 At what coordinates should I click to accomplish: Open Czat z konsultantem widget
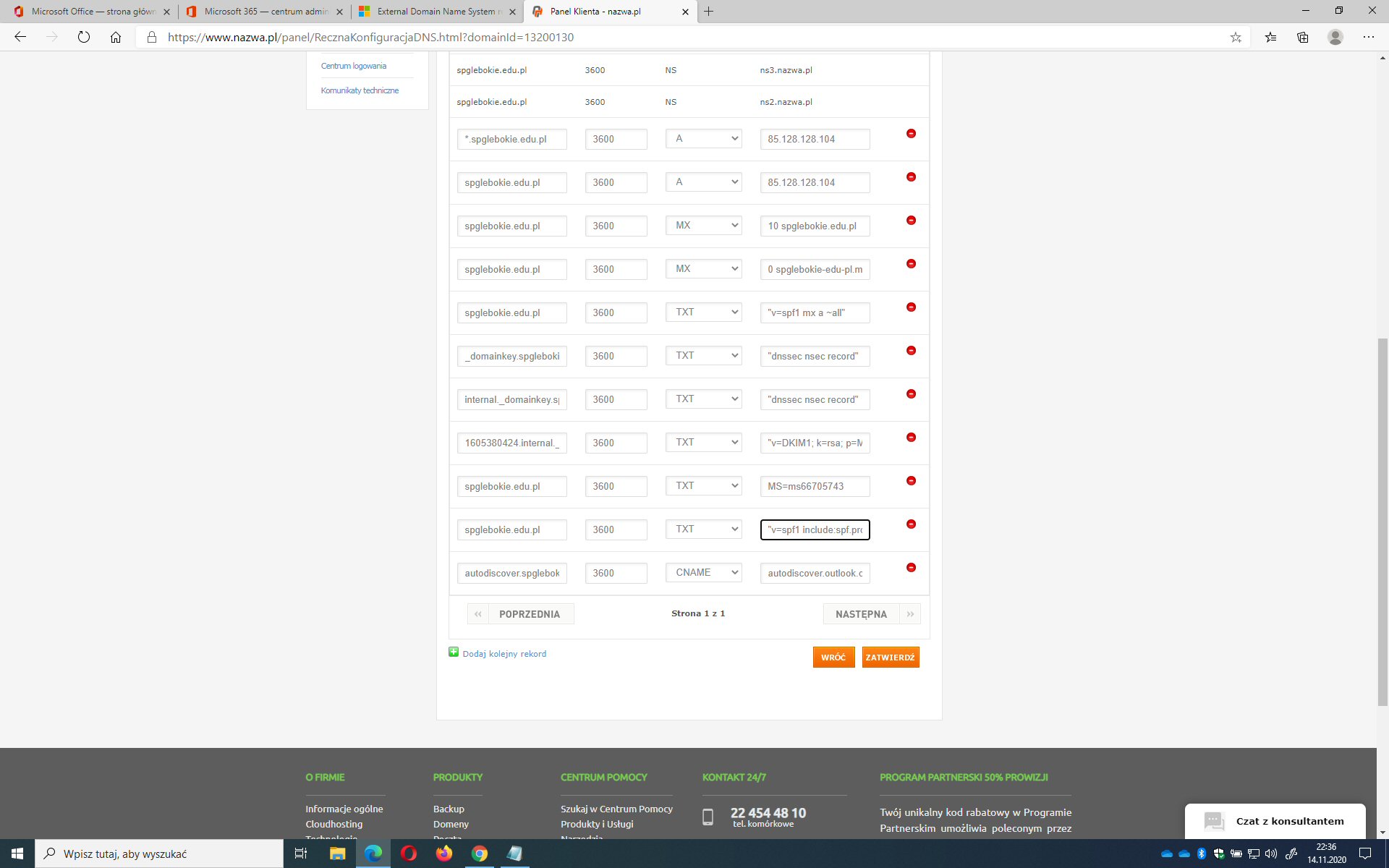tap(1275, 821)
